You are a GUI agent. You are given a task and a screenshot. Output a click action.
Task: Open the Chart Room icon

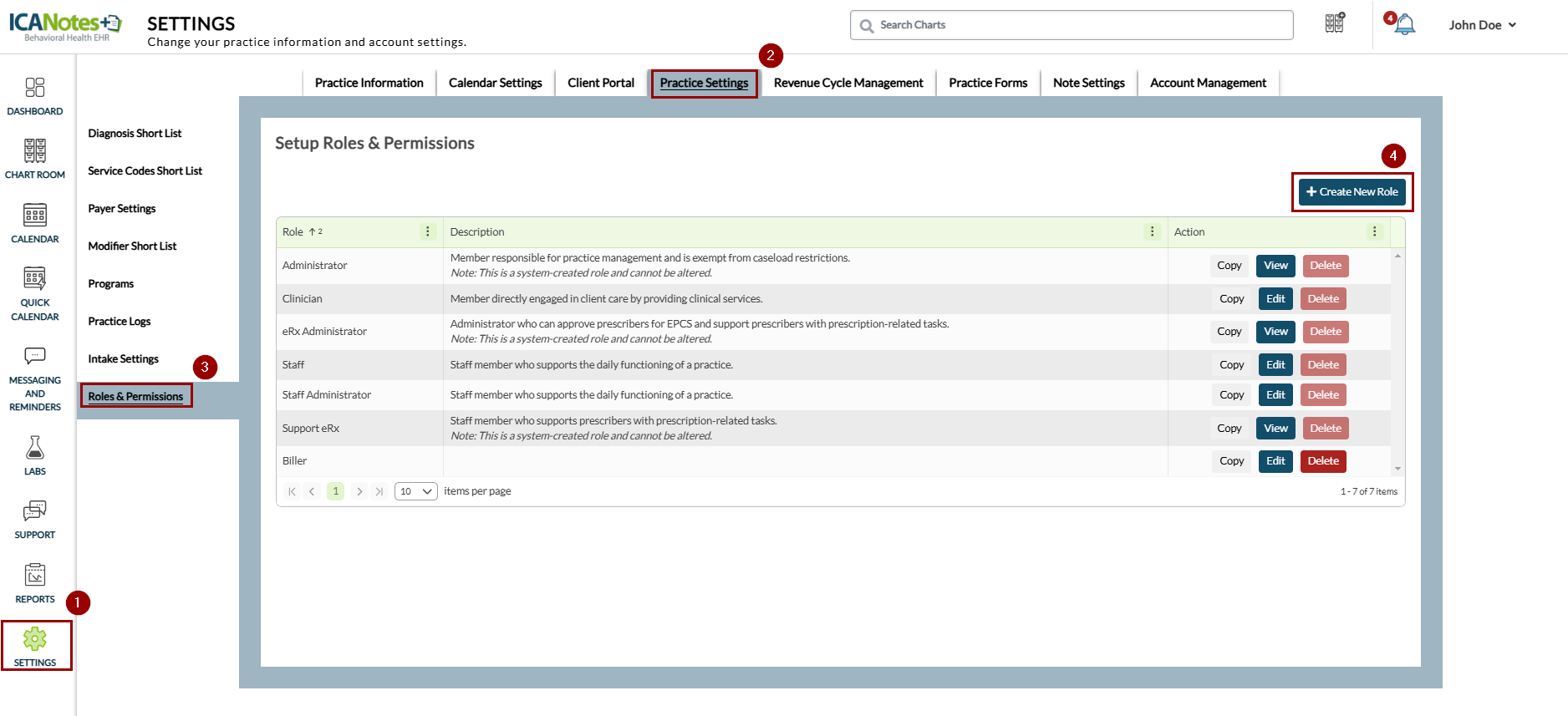click(34, 152)
